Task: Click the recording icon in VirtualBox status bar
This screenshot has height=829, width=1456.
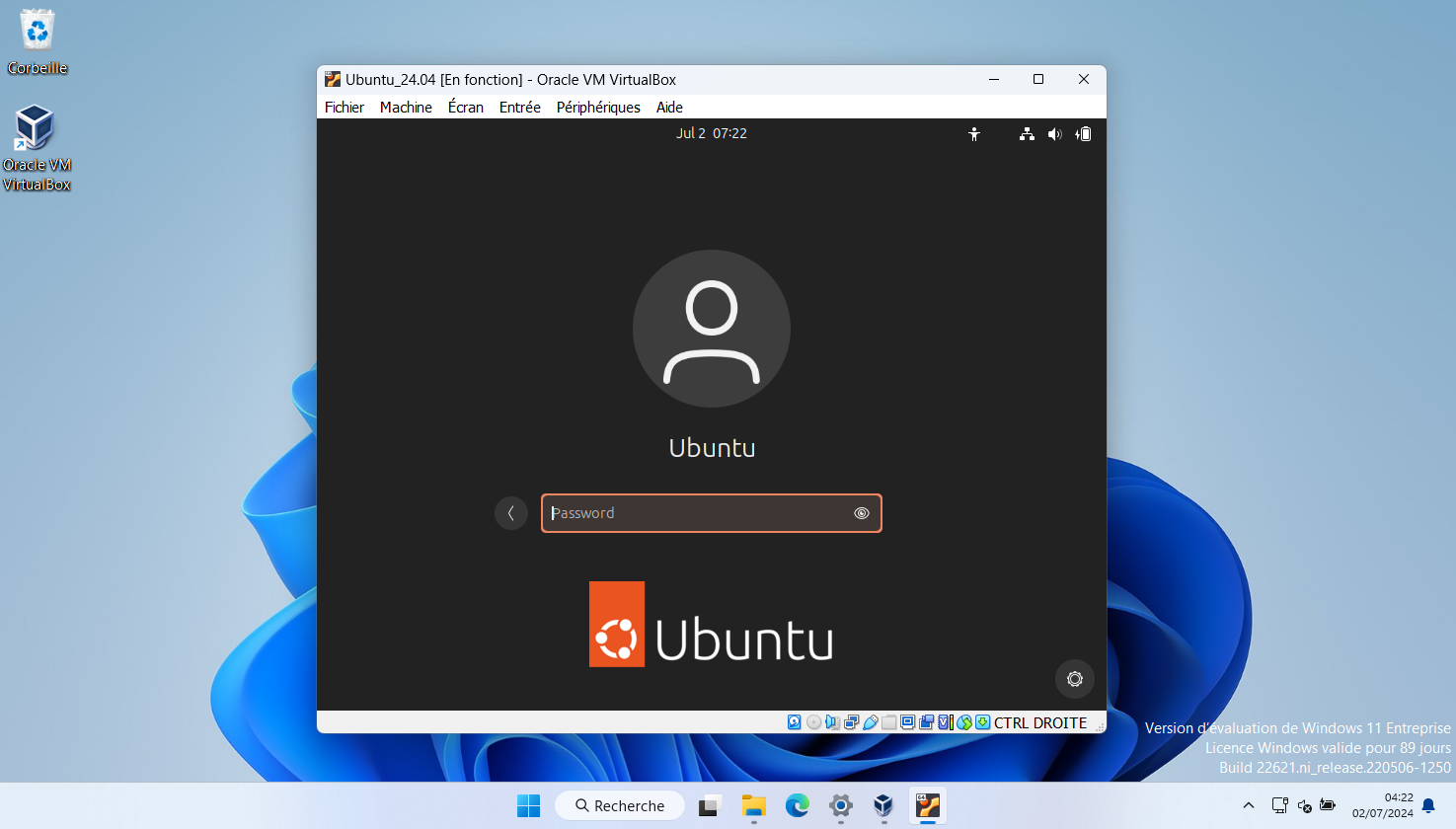Action: click(926, 722)
